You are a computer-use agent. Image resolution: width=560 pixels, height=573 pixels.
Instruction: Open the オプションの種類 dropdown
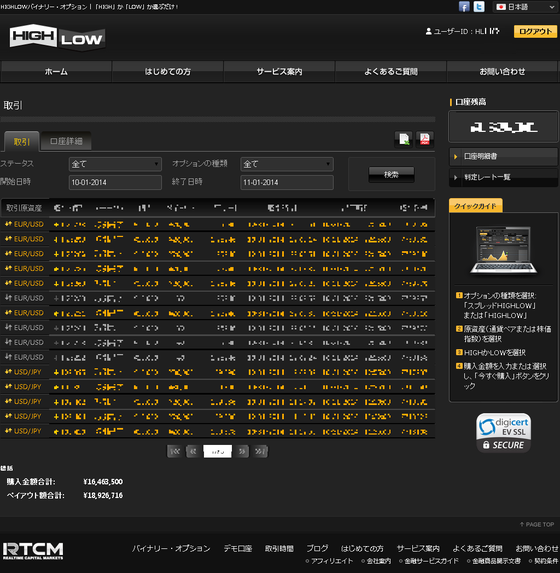(287, 164)
